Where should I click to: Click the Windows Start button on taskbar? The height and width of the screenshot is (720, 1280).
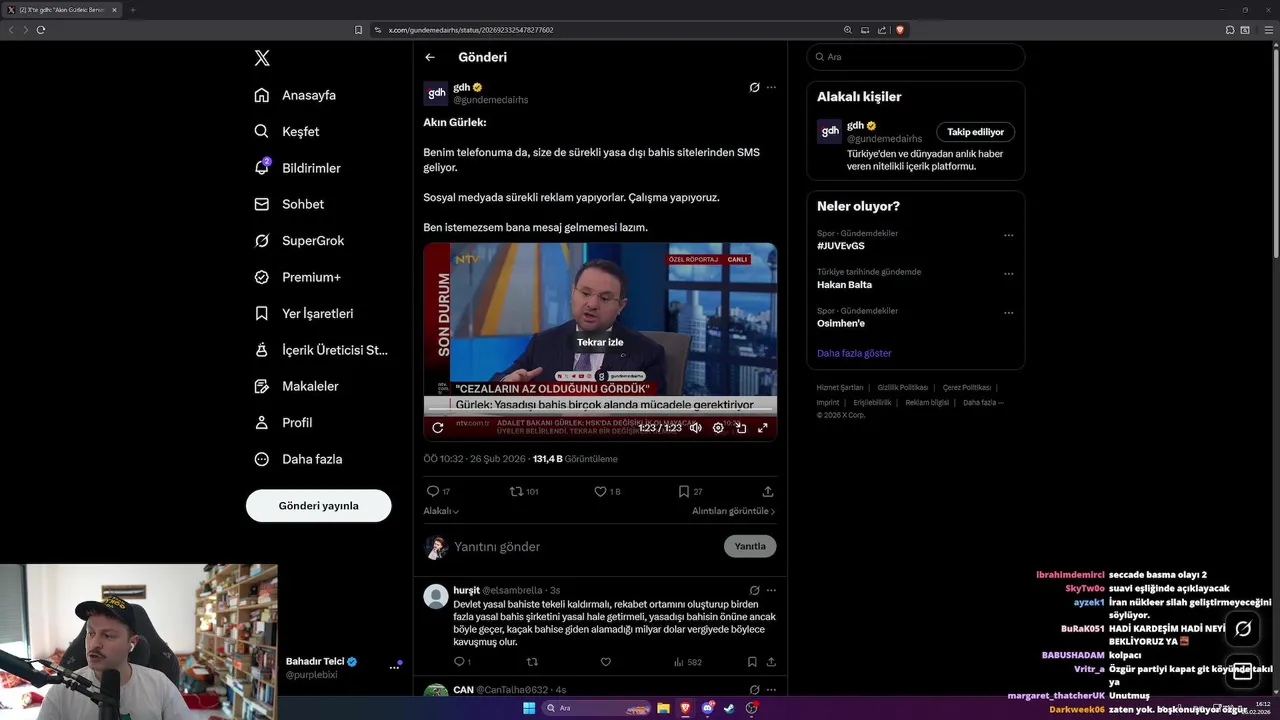pyautogui.click(x=529, y=708)
